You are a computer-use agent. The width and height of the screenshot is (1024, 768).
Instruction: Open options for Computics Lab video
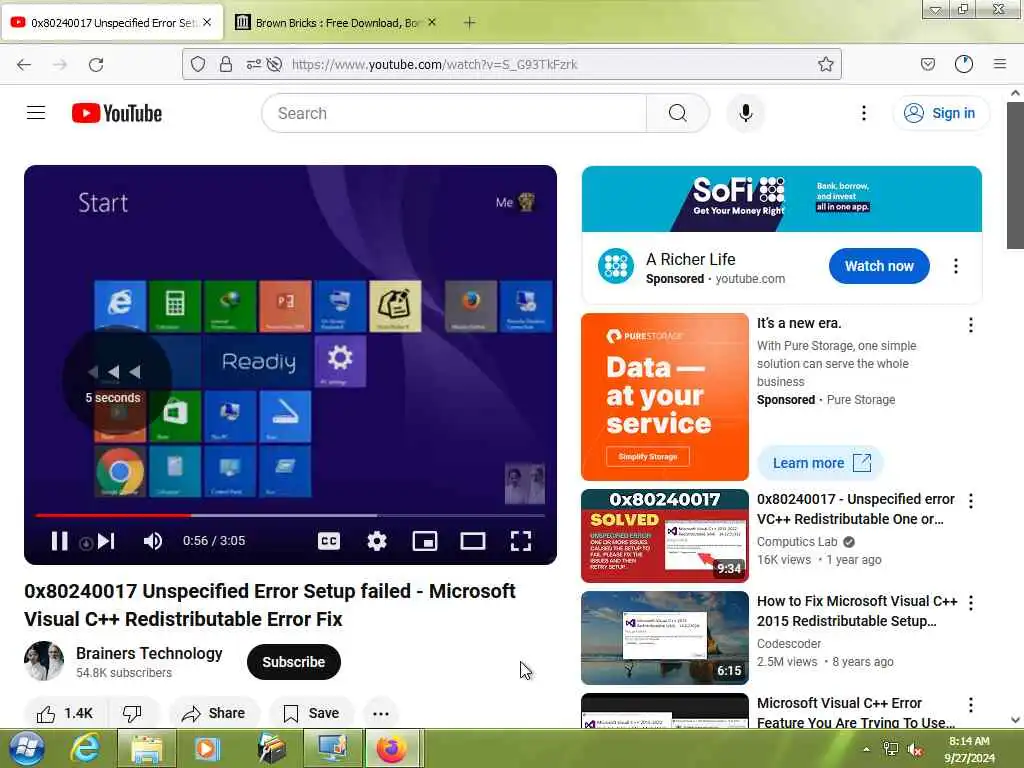coord(970,500)
